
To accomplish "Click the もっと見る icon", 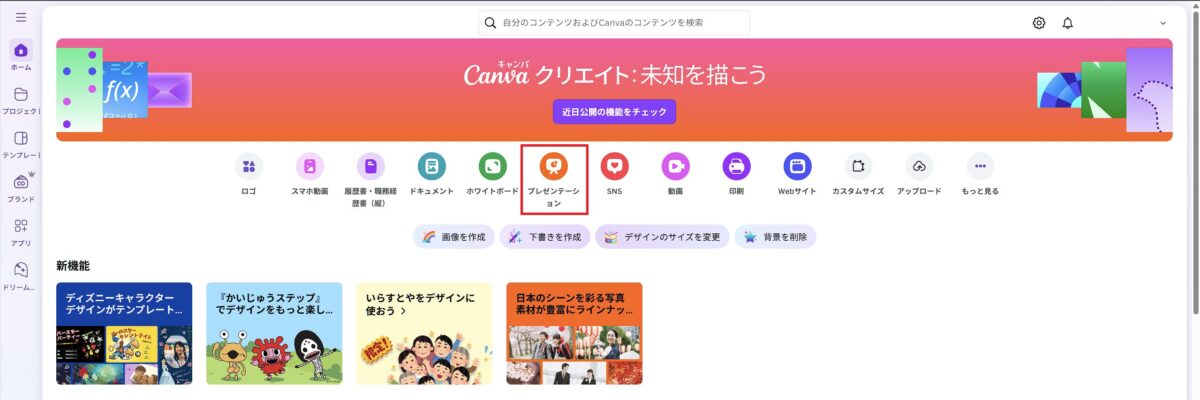I will (x=980, y=166).
